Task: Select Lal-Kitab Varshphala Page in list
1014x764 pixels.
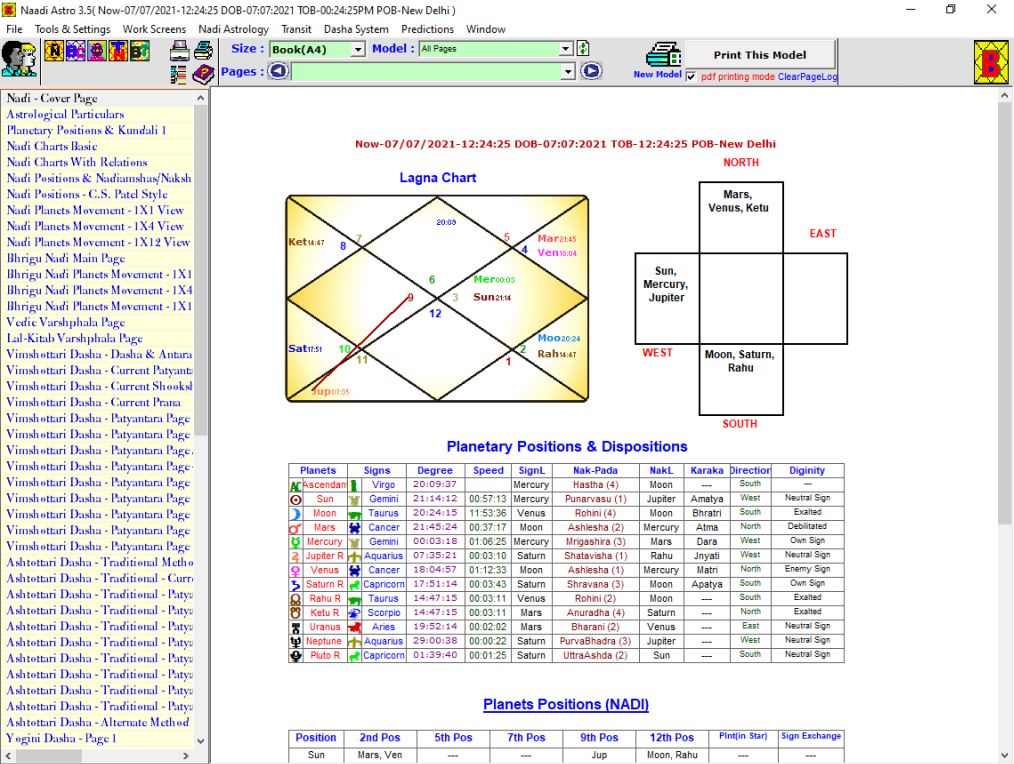Action: (74, 338)
